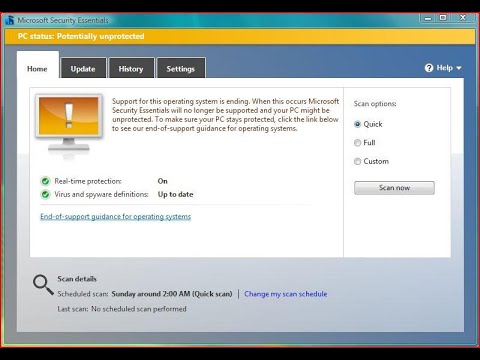Click the orange warning monitor icon

tap(69, 123)
